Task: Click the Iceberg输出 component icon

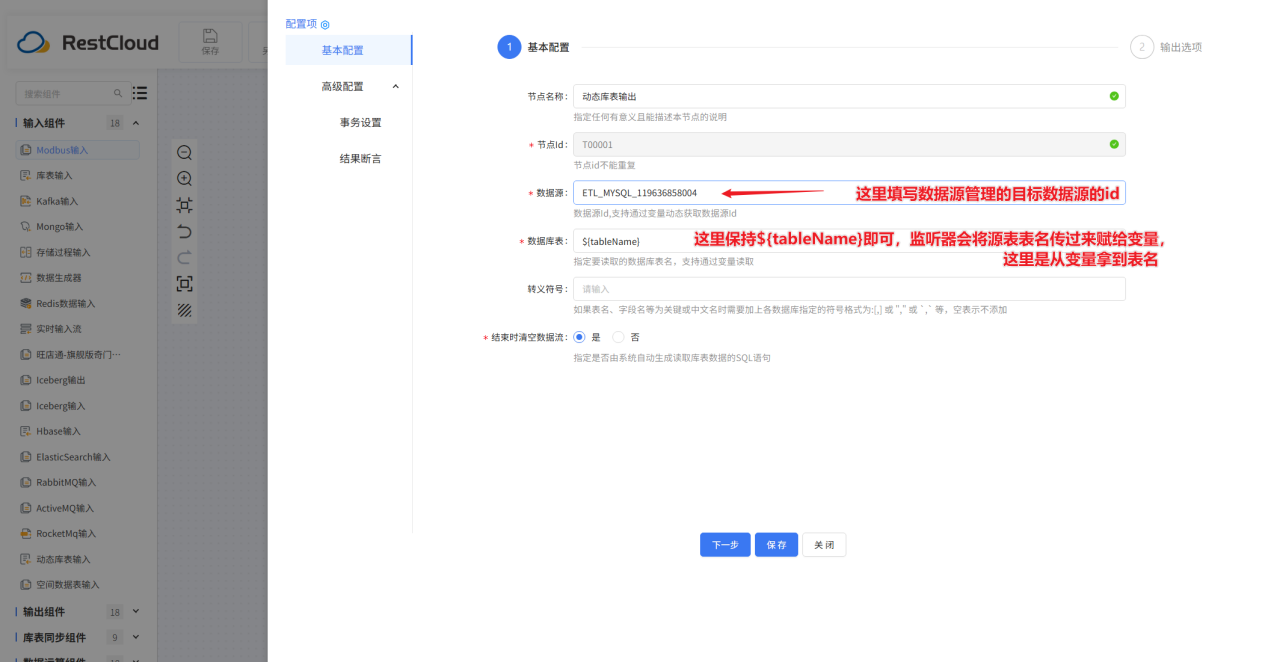Action: pyautogui.click(x=27, y=380)
